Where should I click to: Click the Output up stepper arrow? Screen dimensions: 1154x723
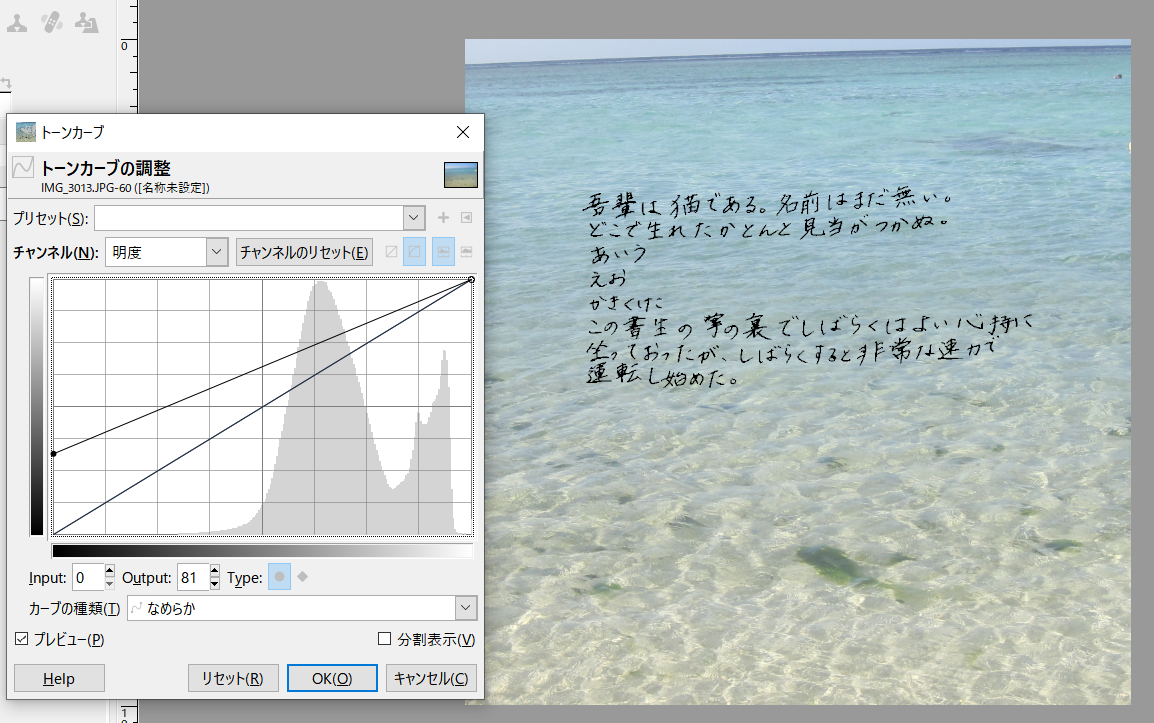[214, 572]
